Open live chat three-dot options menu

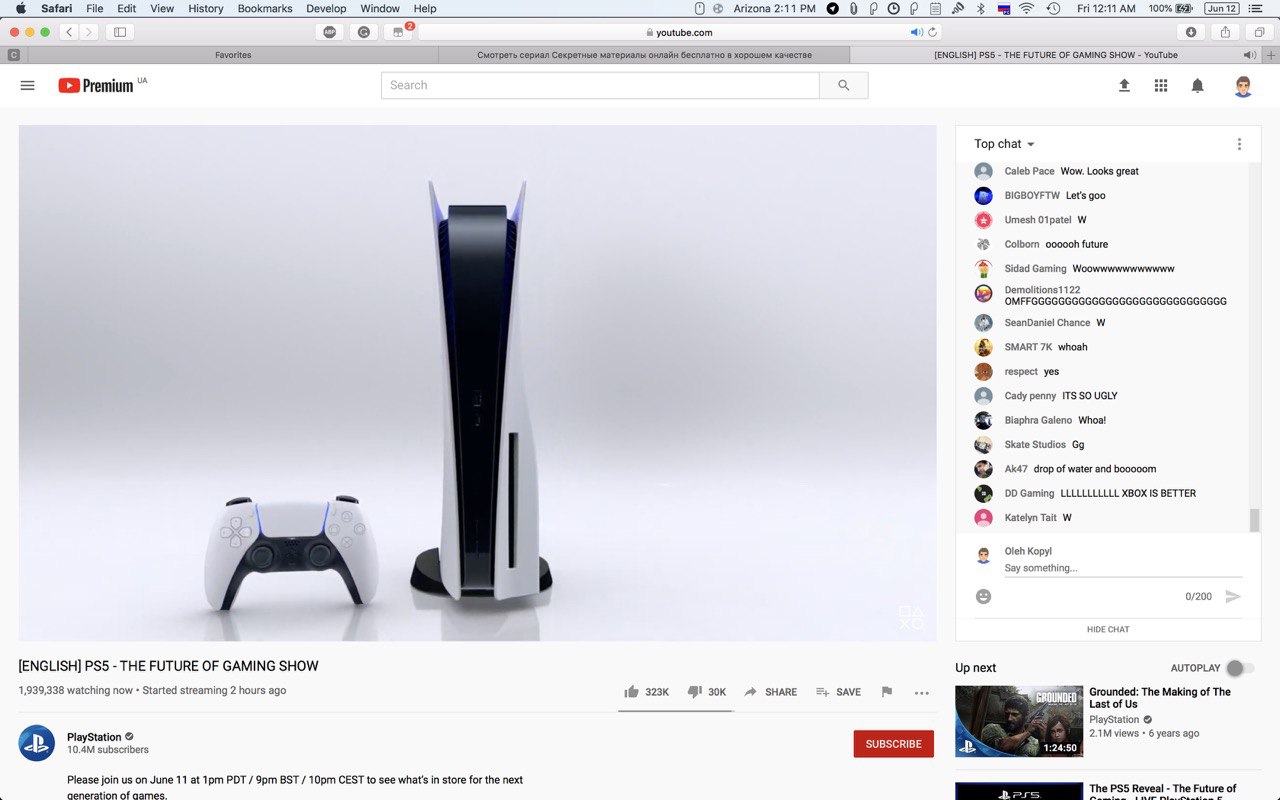pyautogui.click(x=1239, y=144)
